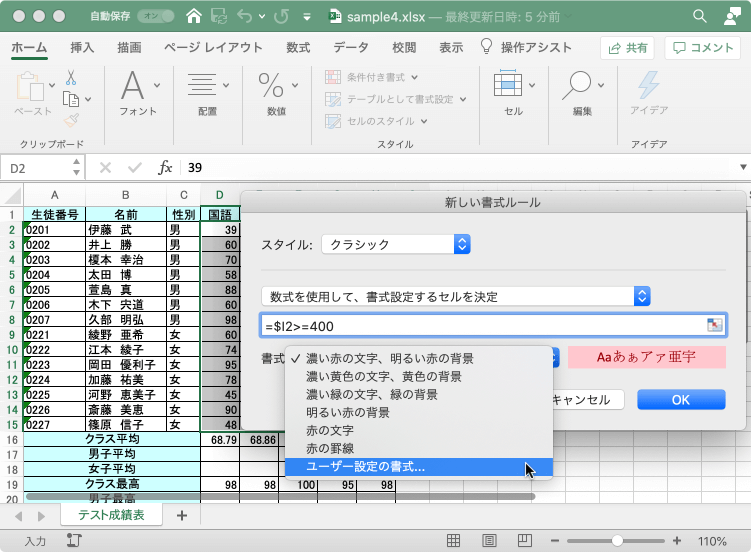Switch to the Page Layout (ページ レイアウト) tab
The height and width of the screenshot is (552, 751).
tap(213, 47)
